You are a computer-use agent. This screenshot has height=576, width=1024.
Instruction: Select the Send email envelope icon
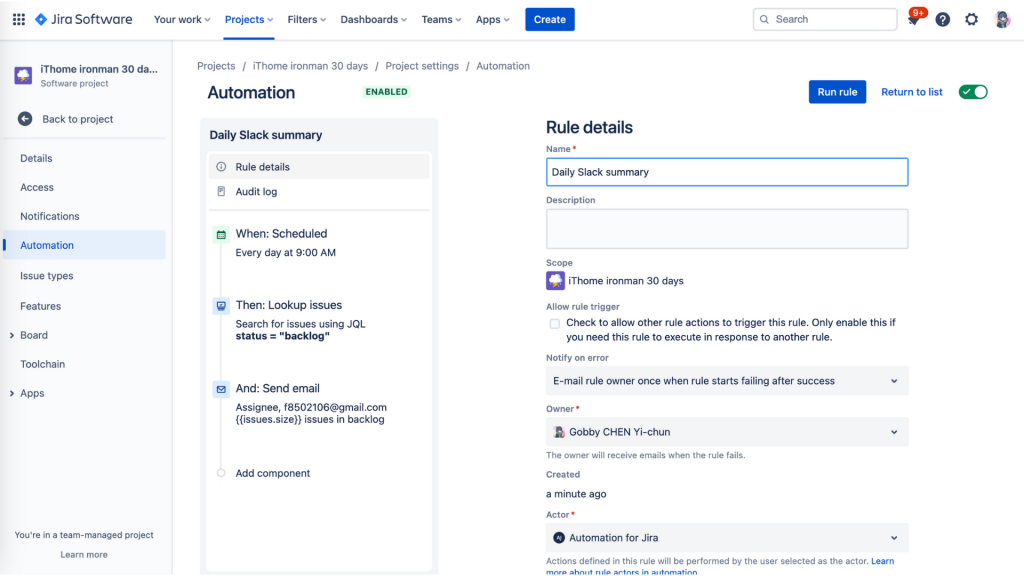(221, 389)
